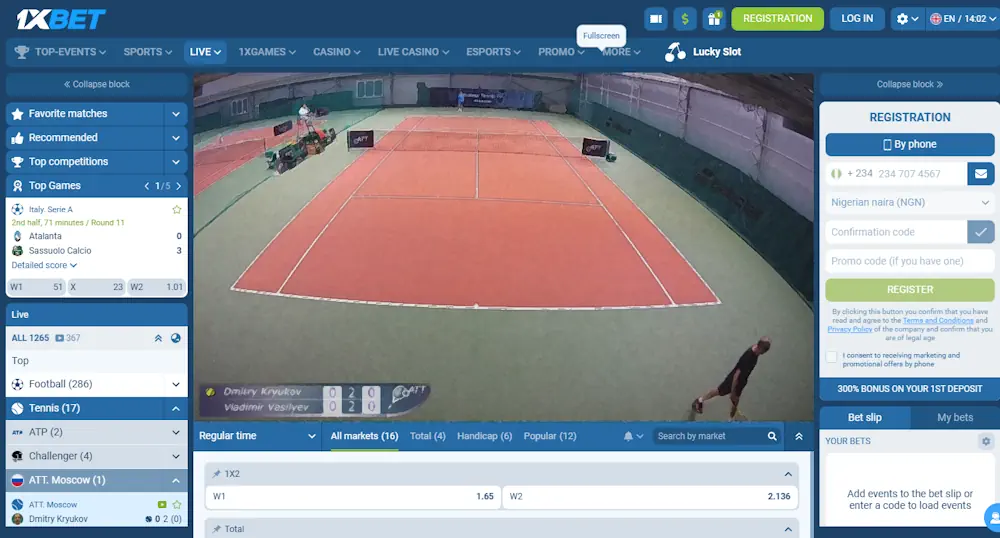Click the Promo code field
Screen dimensions: 1000x538
pyautogui.click(x=909, y=261)
